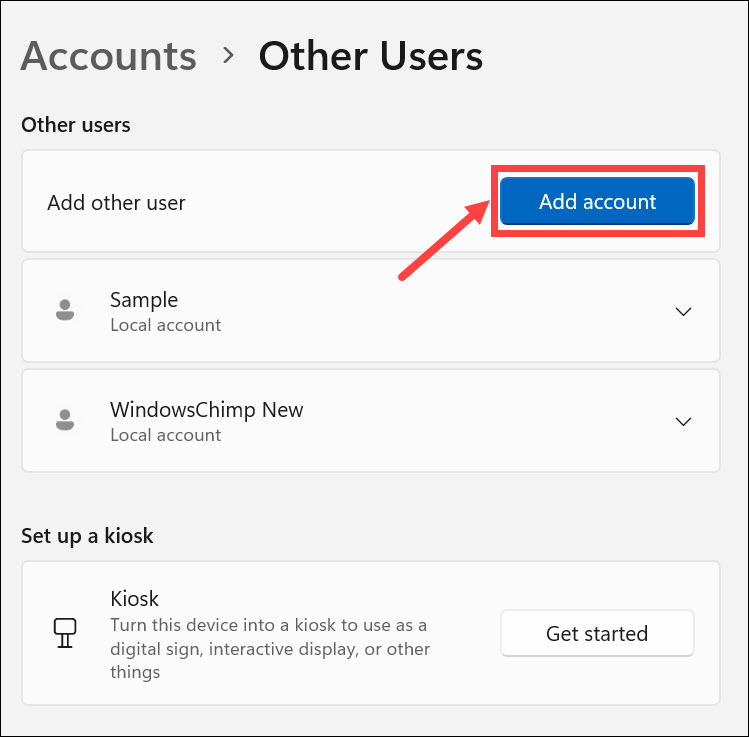
Task: Click the Other users section heading
Action: 76,125
